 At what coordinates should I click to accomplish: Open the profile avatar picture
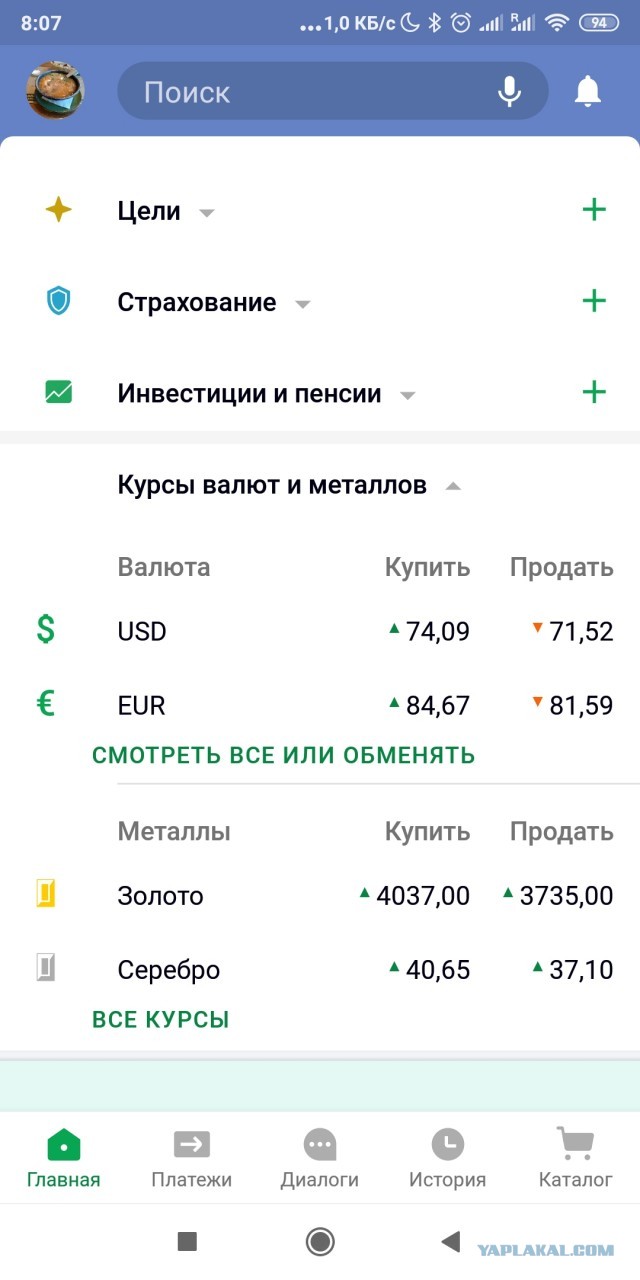point(55,91)
